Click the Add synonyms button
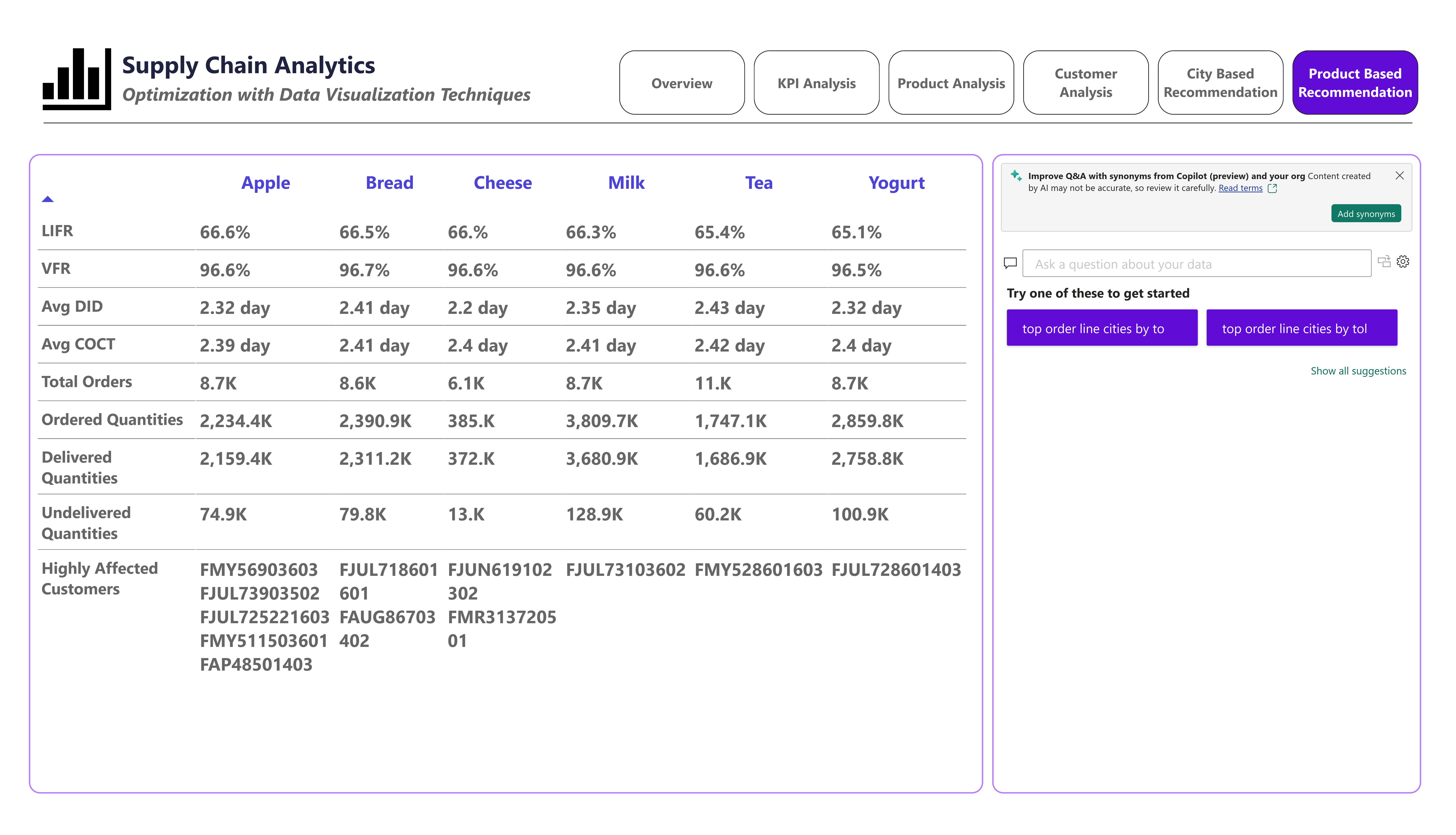The image size is (1456, 835). click(x=1366, y=214)
